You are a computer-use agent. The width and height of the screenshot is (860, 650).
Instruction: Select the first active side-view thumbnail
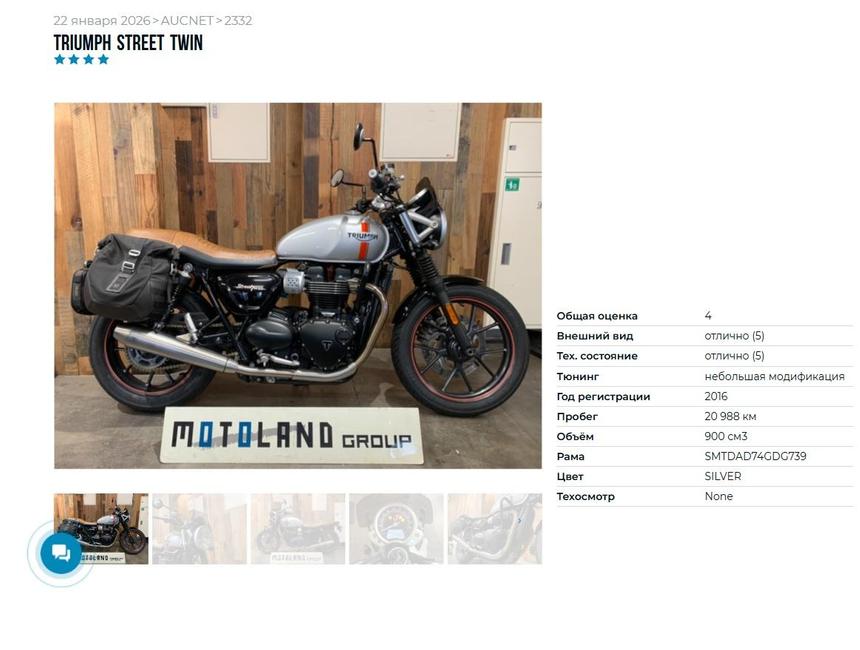[101, 529]
